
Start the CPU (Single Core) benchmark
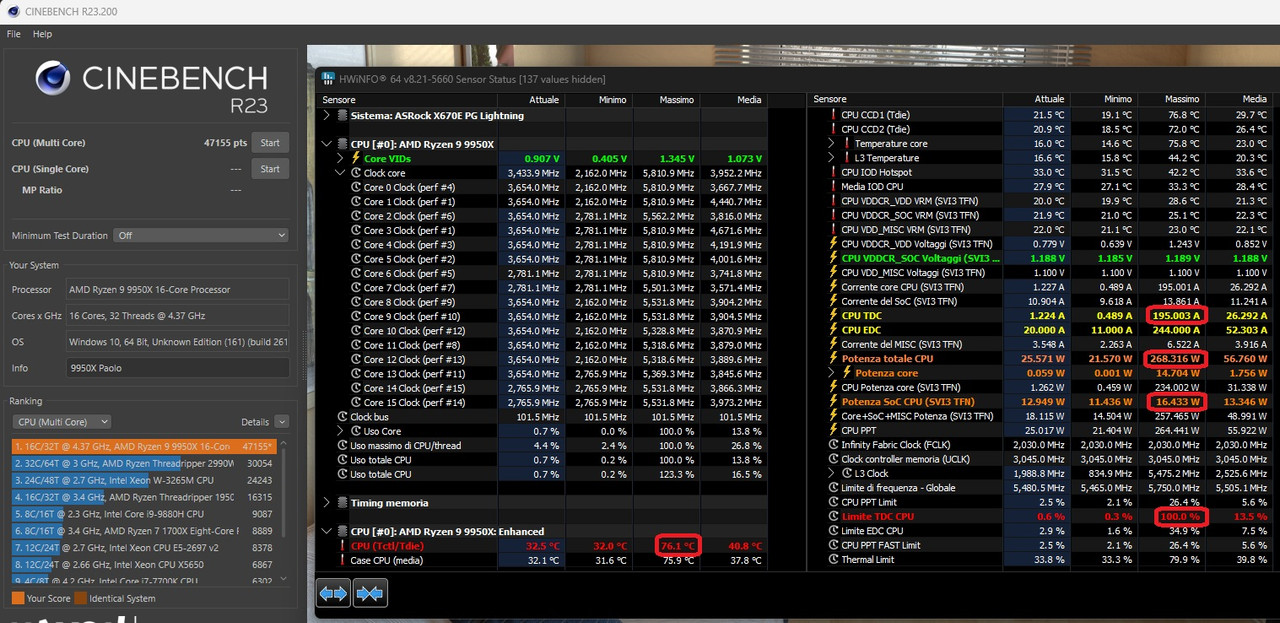[x=270, y=169]
